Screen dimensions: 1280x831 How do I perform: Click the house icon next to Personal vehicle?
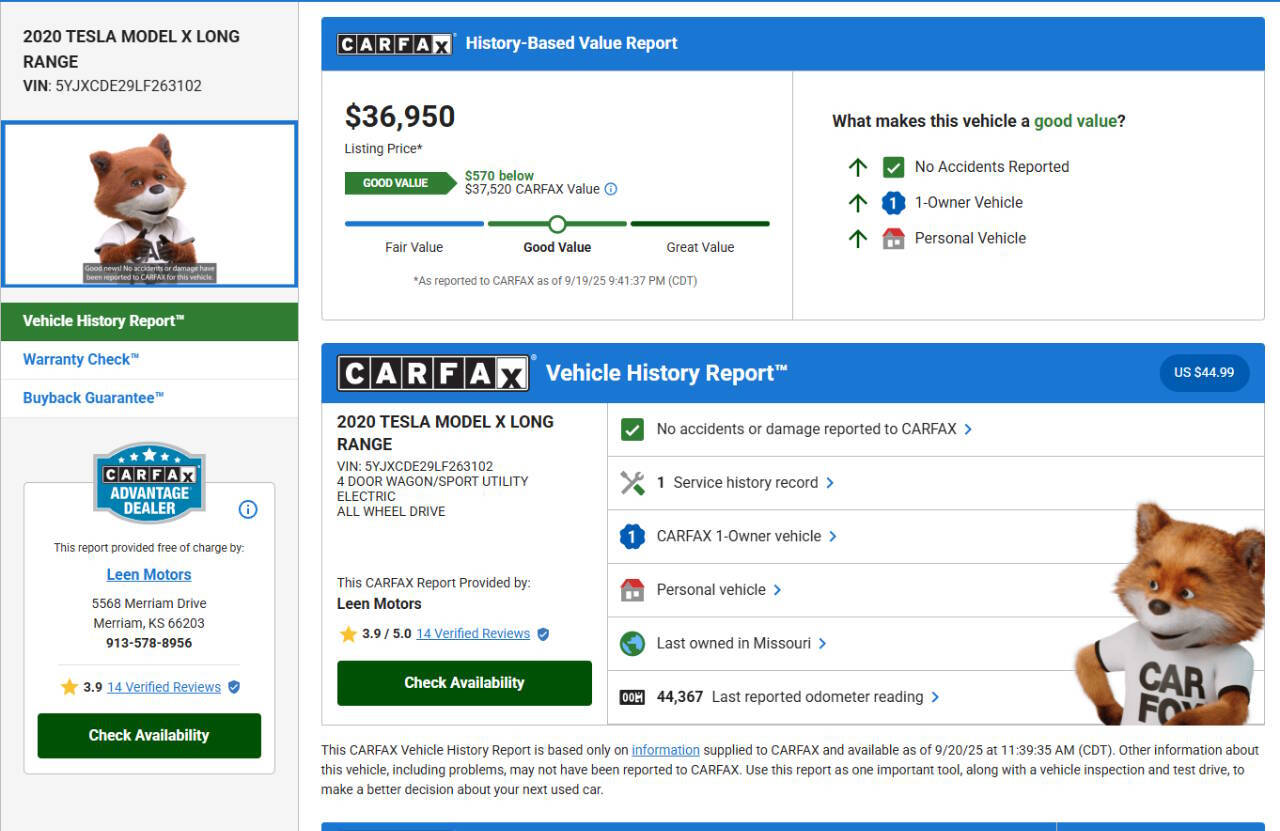pos(632,590)
